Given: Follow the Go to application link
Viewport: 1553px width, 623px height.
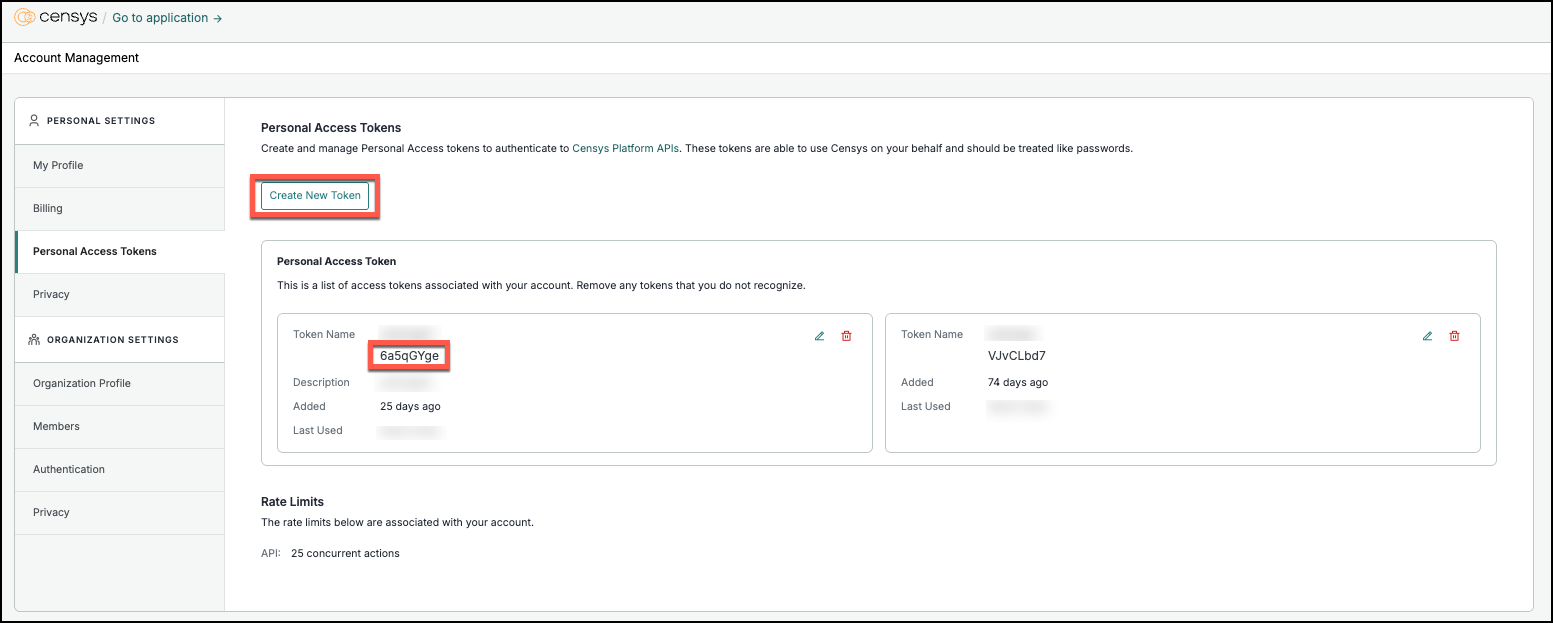Looking at the screenshot, I should coord(167,18).
